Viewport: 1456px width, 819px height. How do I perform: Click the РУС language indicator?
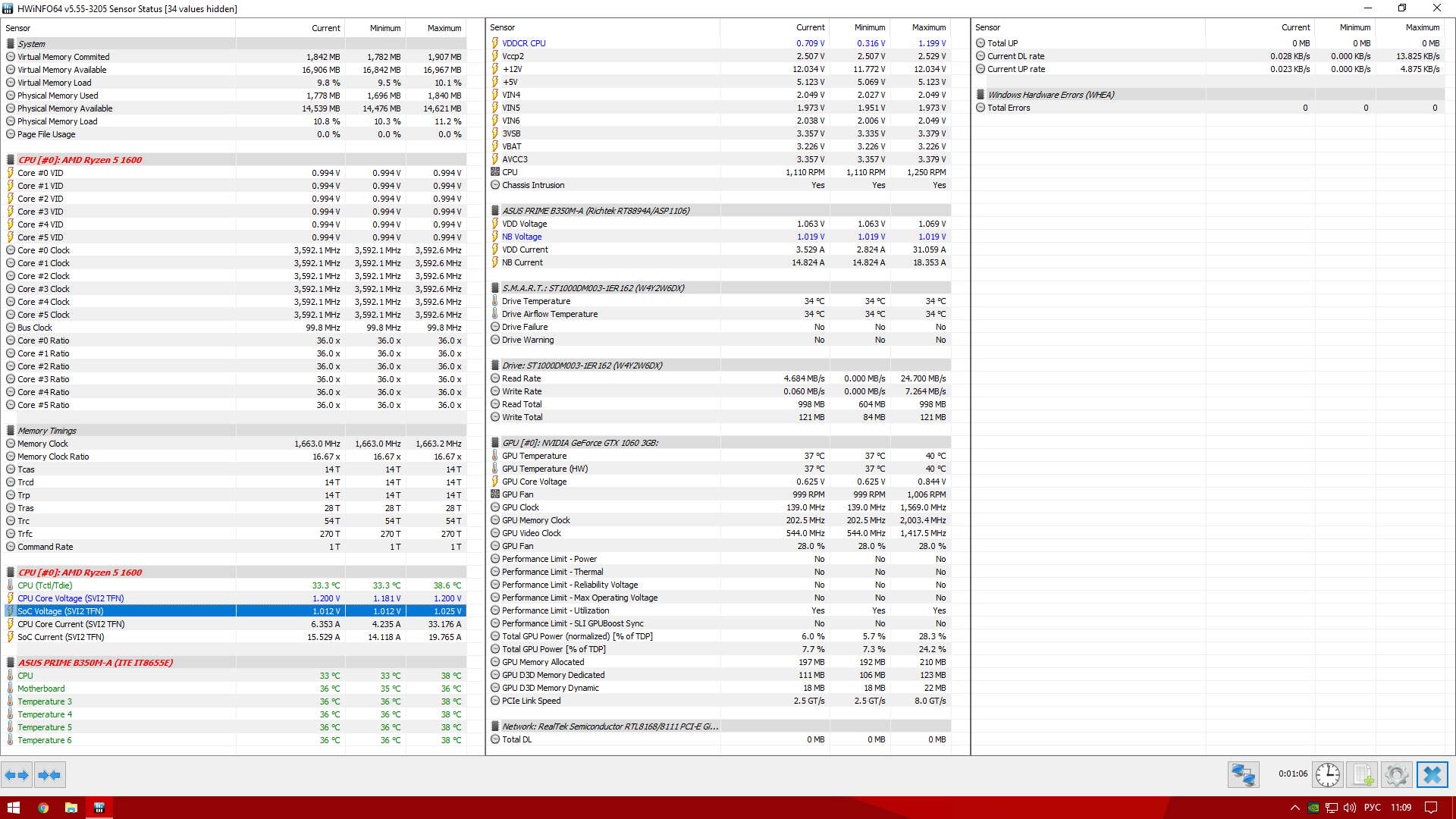[x=1372, y=808]
